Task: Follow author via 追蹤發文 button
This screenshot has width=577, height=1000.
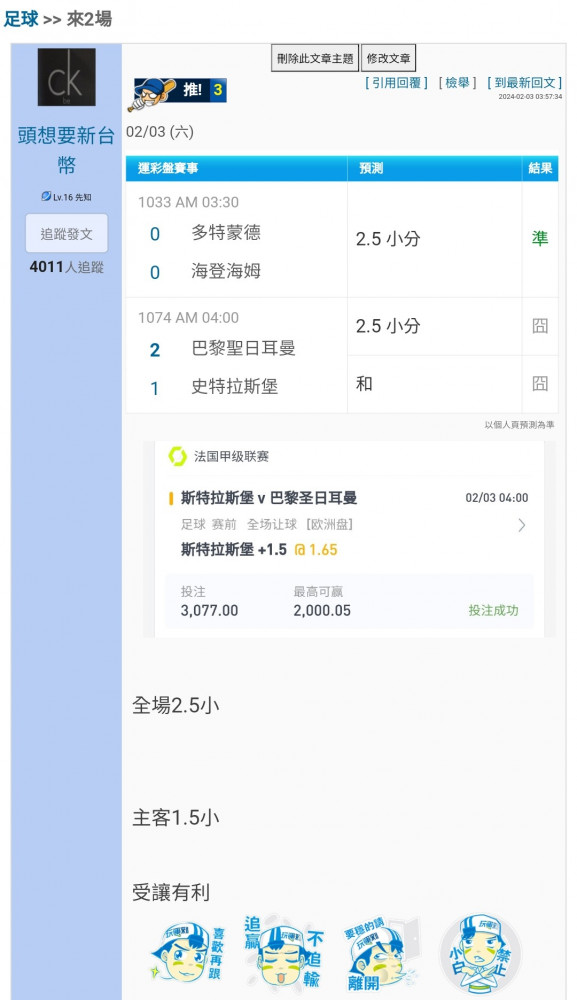Action: click(66, 233)
